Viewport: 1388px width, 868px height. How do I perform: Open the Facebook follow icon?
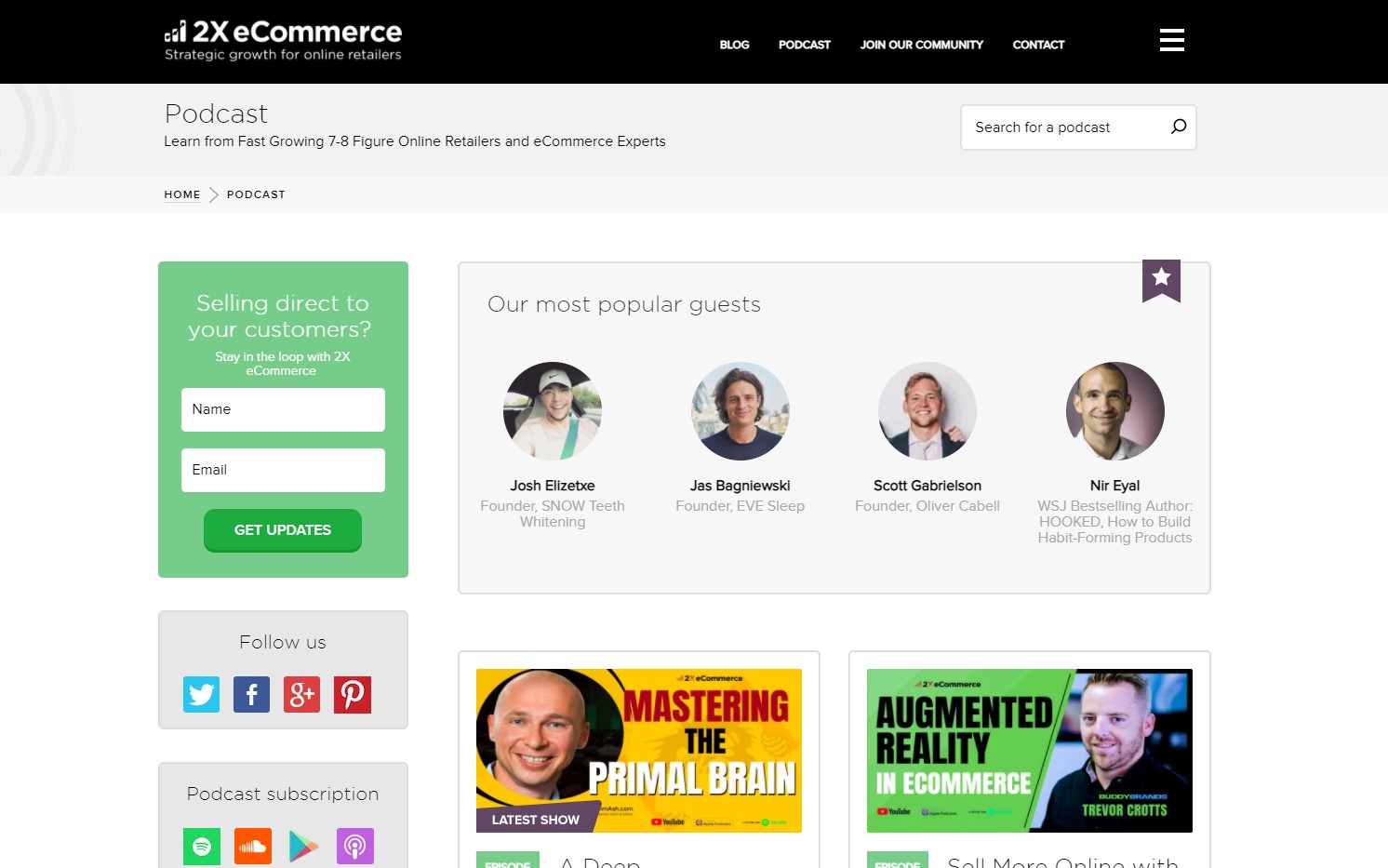click(251, 694)
